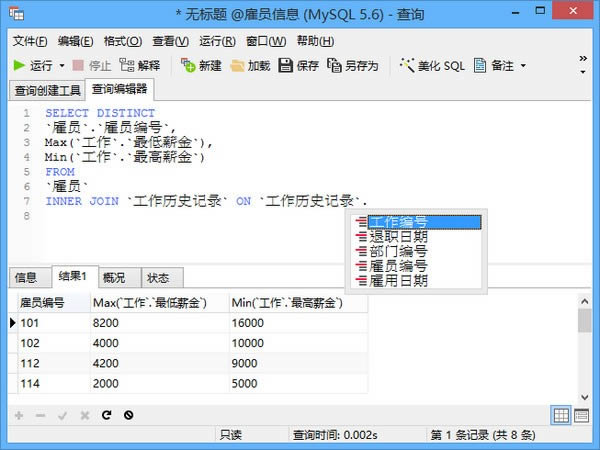Select cell with value 9000
The height and width of the screenshot is (450, 600).
(298, 363)
